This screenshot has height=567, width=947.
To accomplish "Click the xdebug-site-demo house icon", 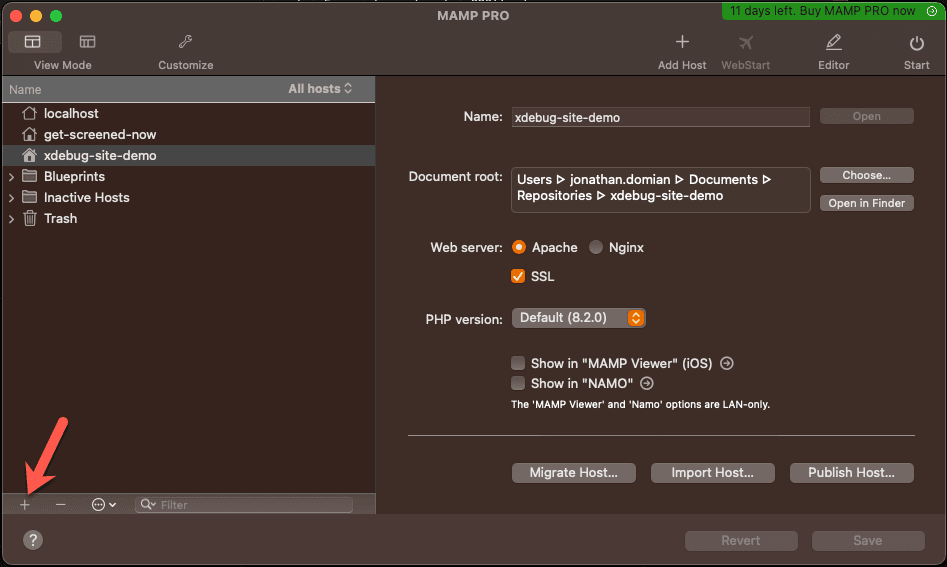I will (30, 155).
